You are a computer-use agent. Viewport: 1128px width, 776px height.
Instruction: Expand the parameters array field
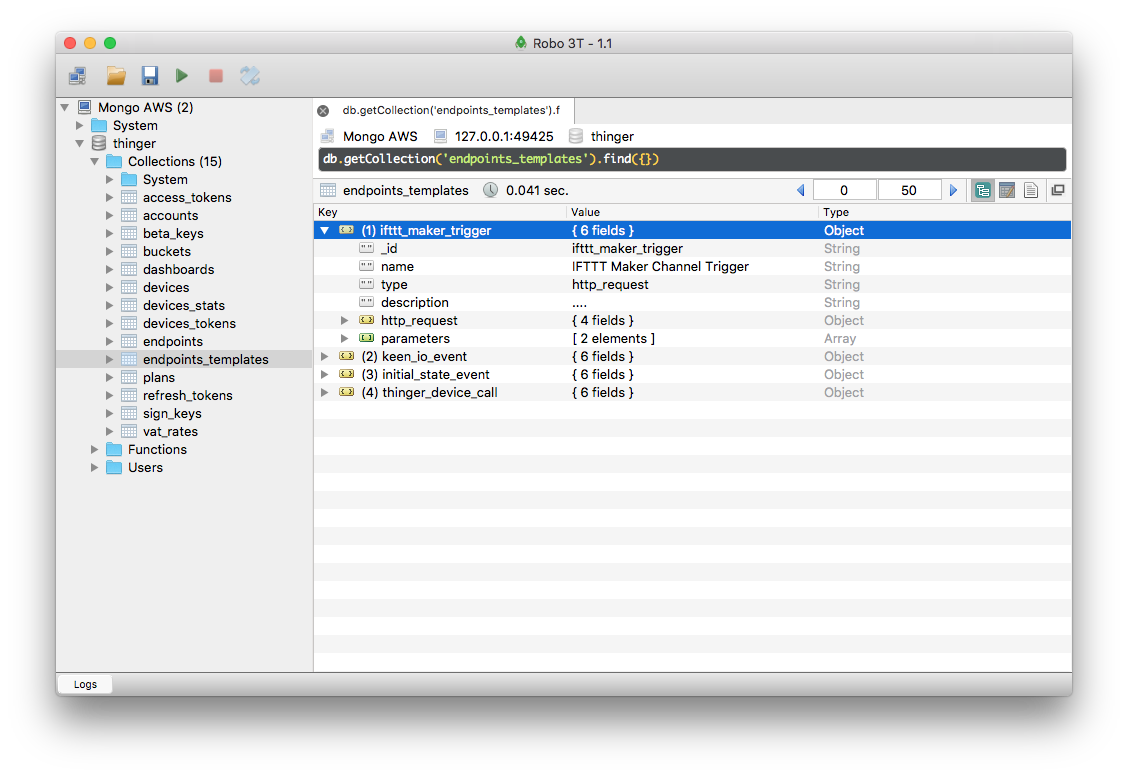click(344, 338)
